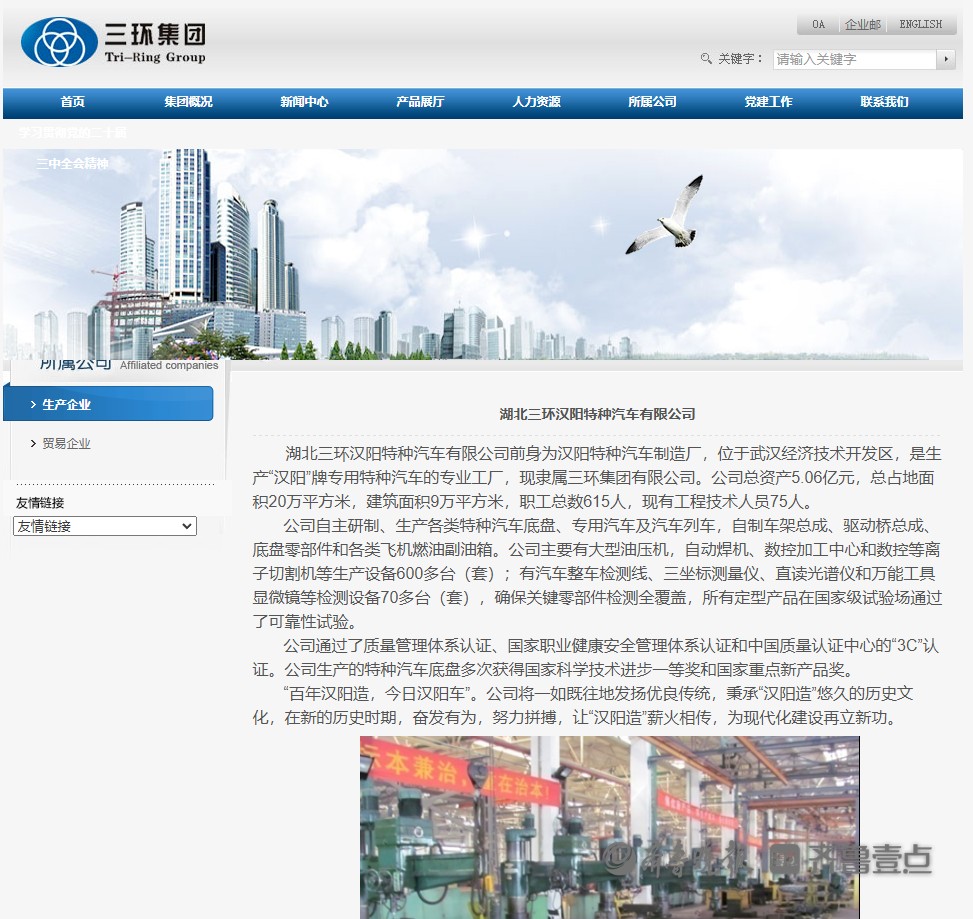The width and height of the screenshot is (973, 919).
Task: Open 集团概况 menu item
Action: point(188,102)
